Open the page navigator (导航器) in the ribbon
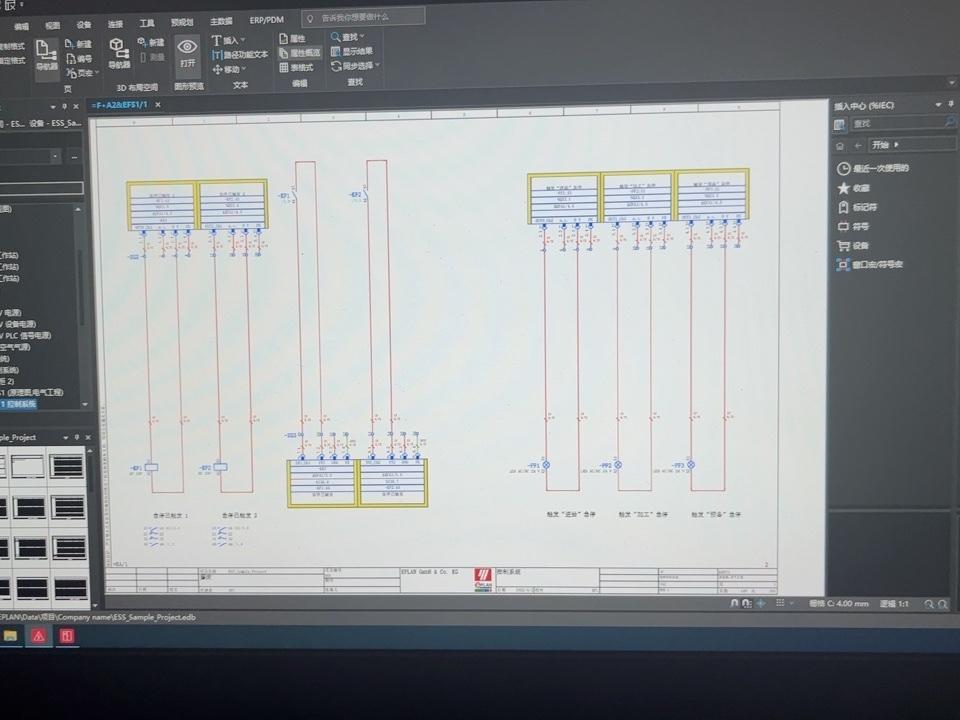 (46, 55)
